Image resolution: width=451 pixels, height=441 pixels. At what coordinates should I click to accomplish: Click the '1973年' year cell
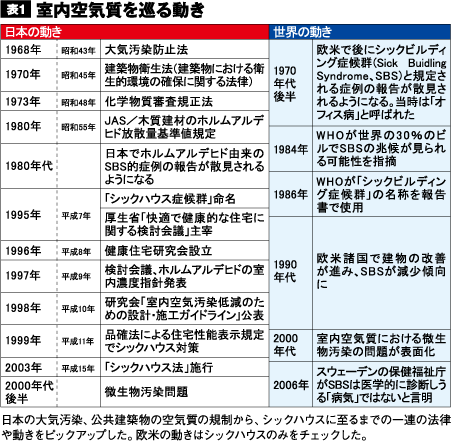coord(29,101)
